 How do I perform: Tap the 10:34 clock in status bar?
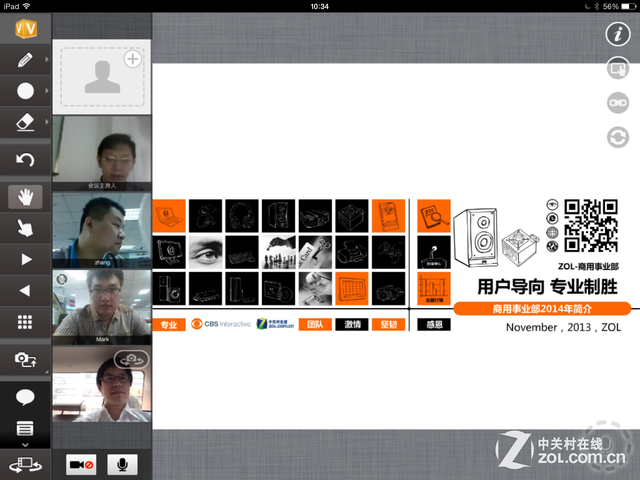pyautogui.click(x=320, y=6)
